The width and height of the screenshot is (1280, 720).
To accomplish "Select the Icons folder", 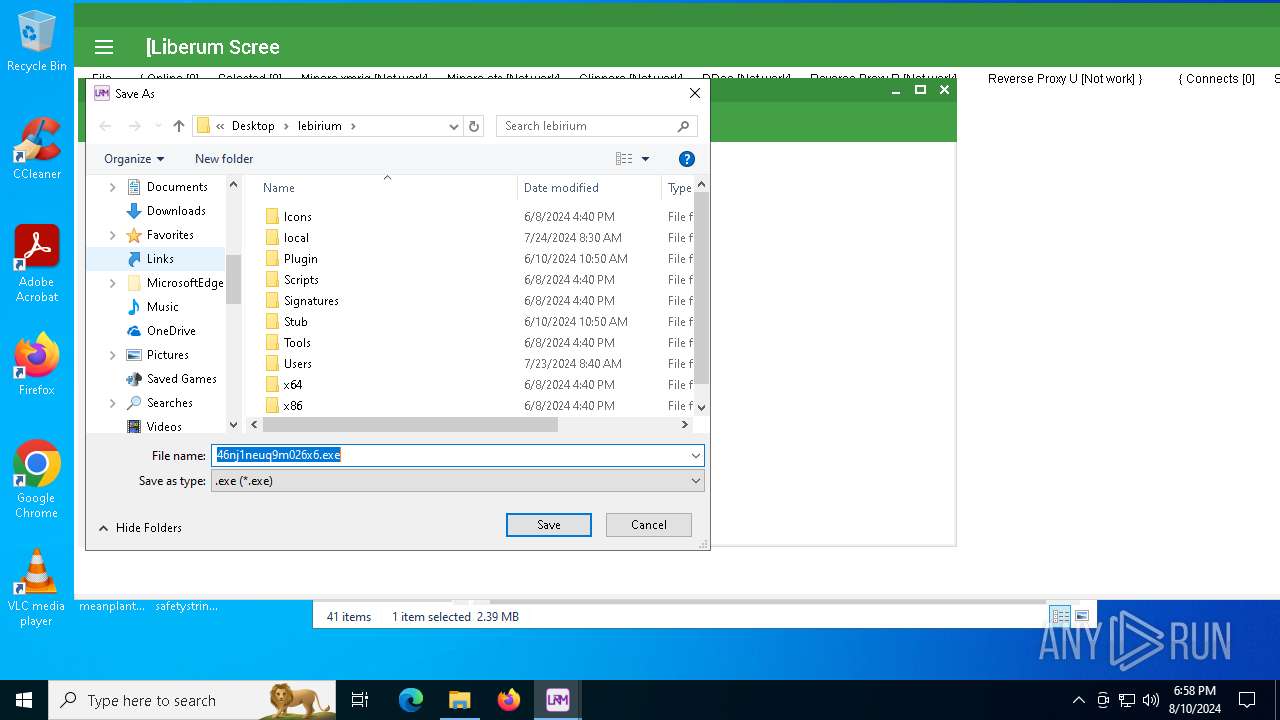I will [x=298, y=217].
